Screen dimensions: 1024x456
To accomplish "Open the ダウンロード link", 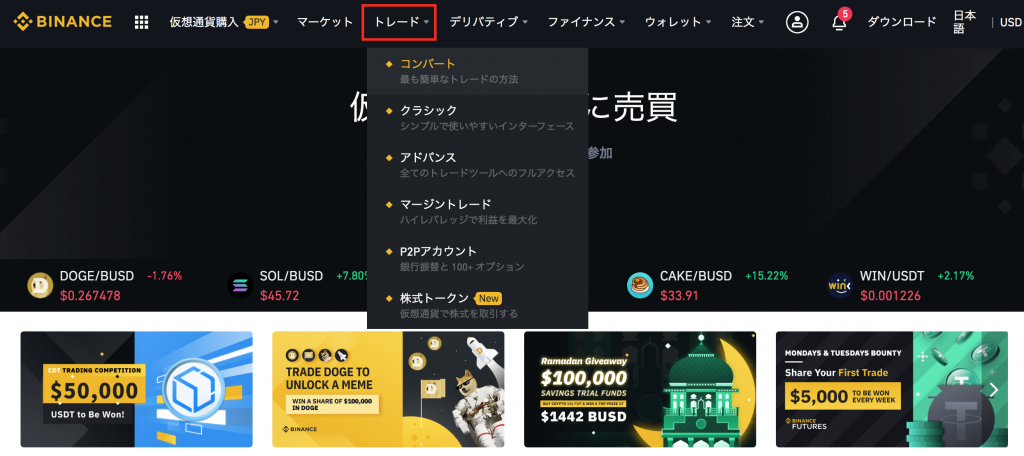I will pyautogui.click(x=901, y=22).
